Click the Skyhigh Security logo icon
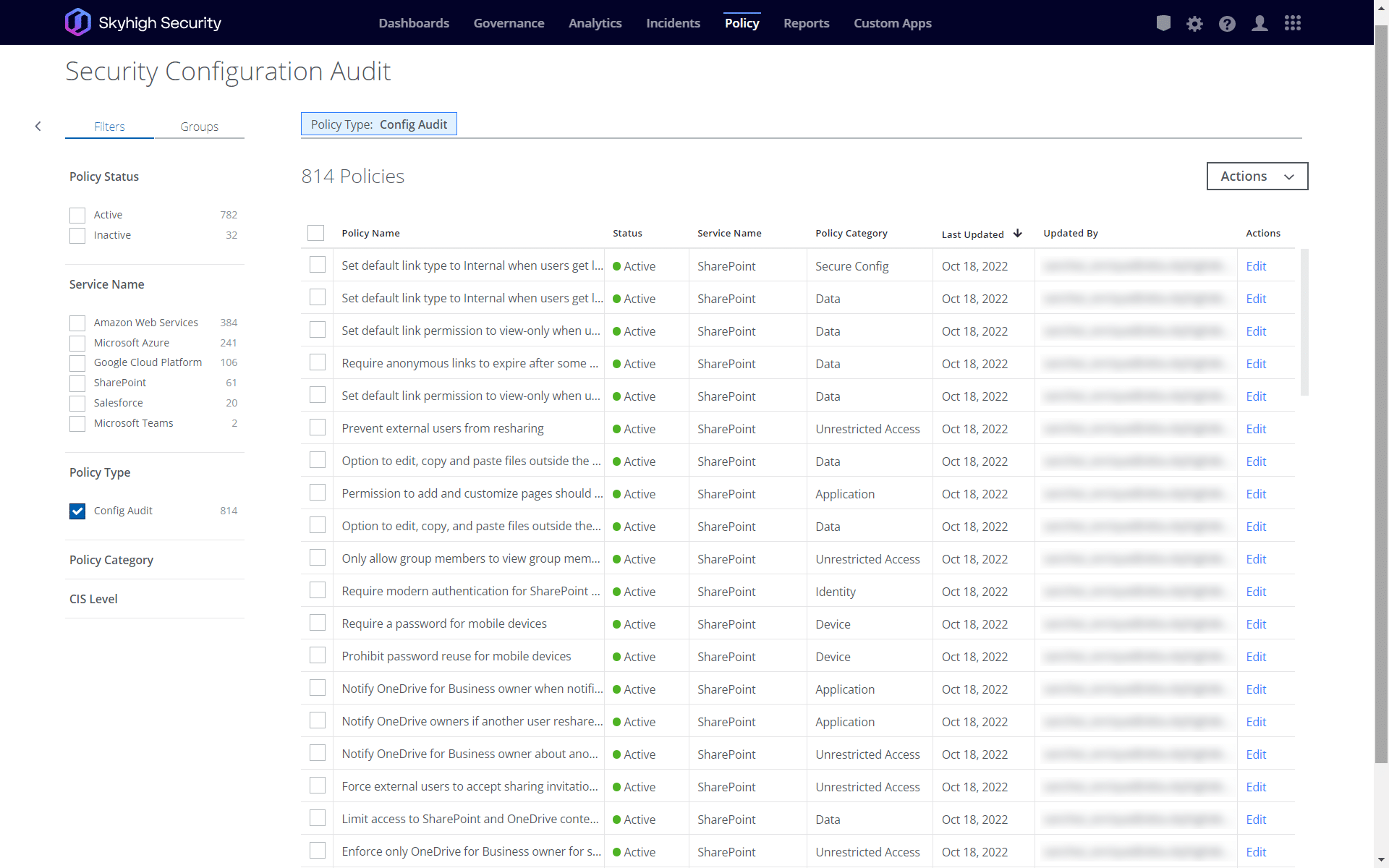This screenshot has width=1389, height=868. pyautogui.click(x=78, y=22)
